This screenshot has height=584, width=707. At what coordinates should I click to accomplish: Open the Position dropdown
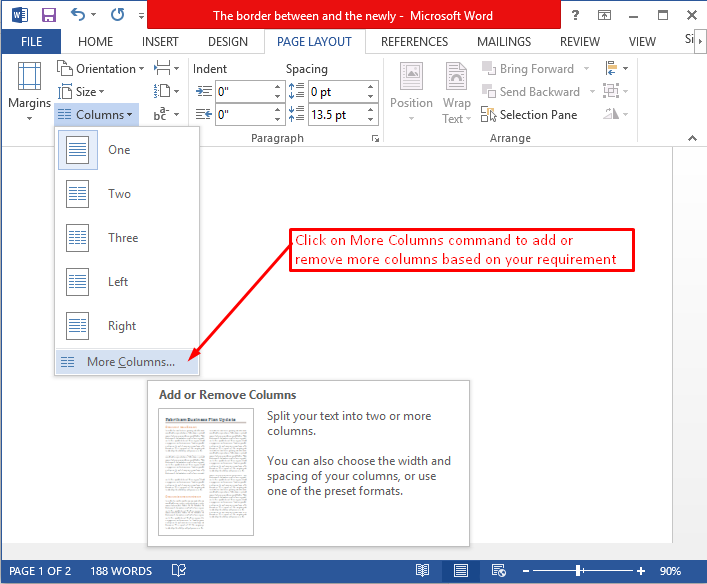pos(411,92)
